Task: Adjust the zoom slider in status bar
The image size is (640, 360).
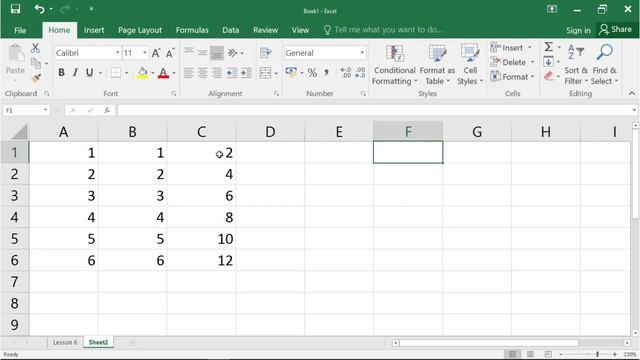Action: coord(597,354)
